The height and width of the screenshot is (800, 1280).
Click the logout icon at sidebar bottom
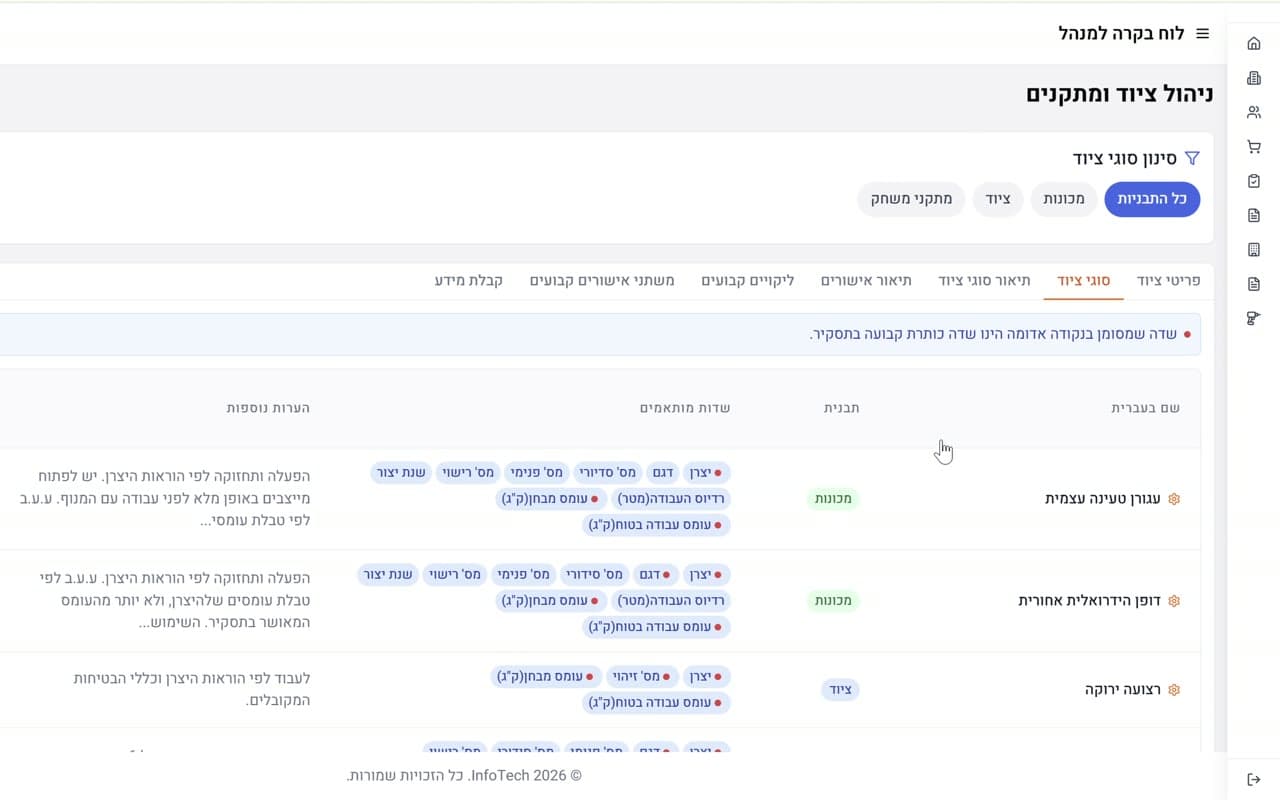coord(1254,780)
